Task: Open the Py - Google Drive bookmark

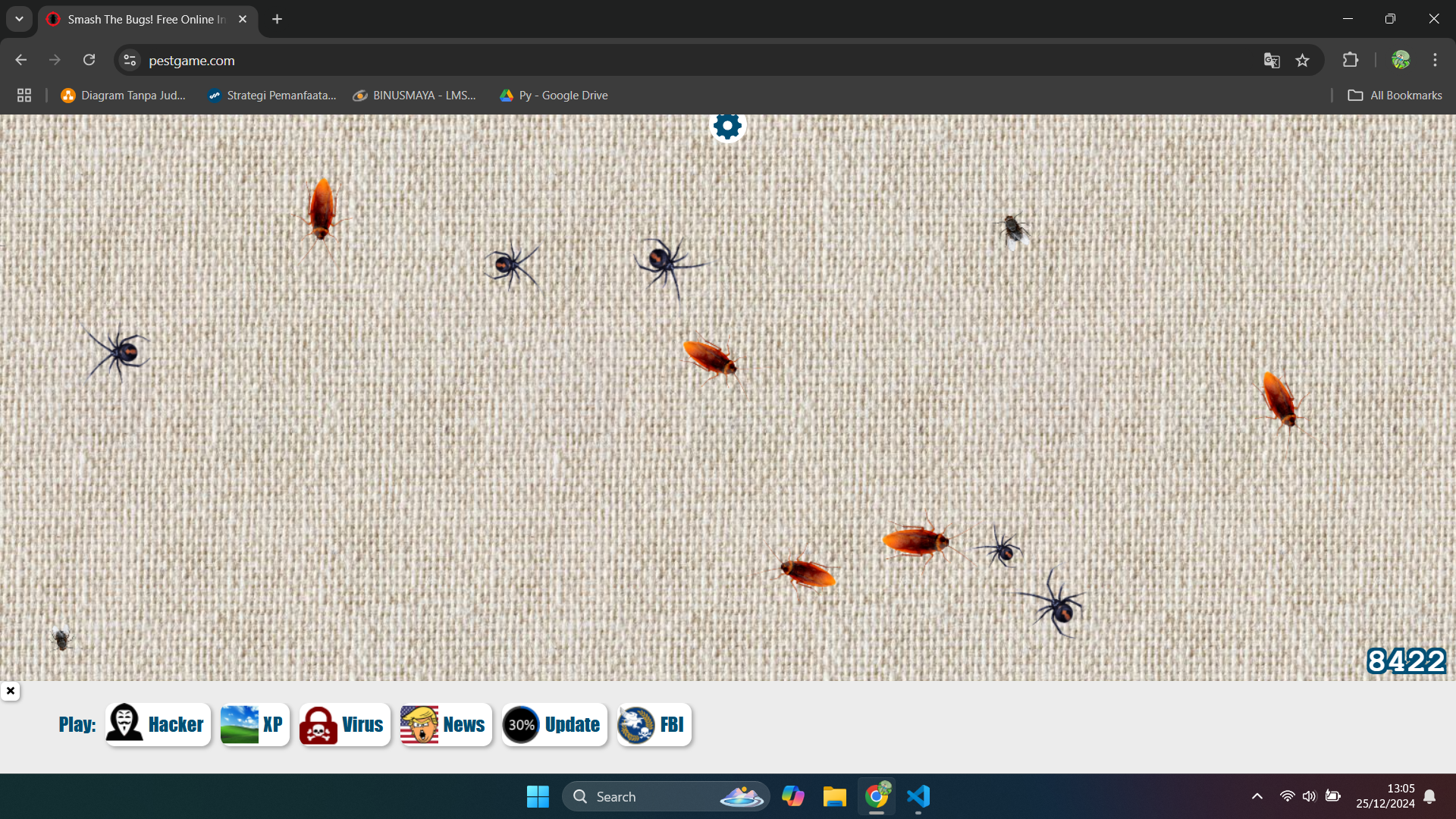Action: 553,95
